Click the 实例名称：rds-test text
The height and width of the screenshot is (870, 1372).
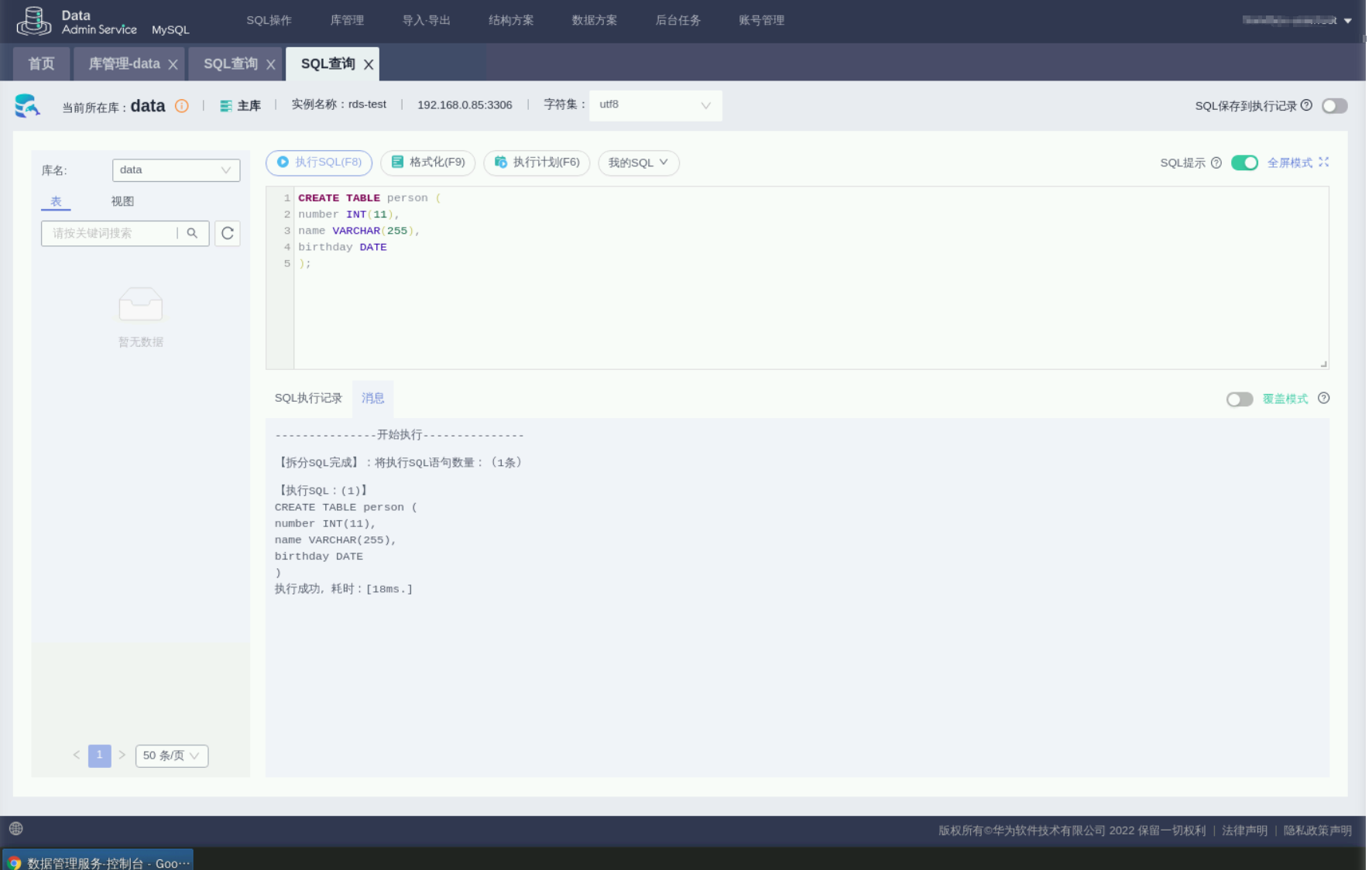tap(338, 104)
